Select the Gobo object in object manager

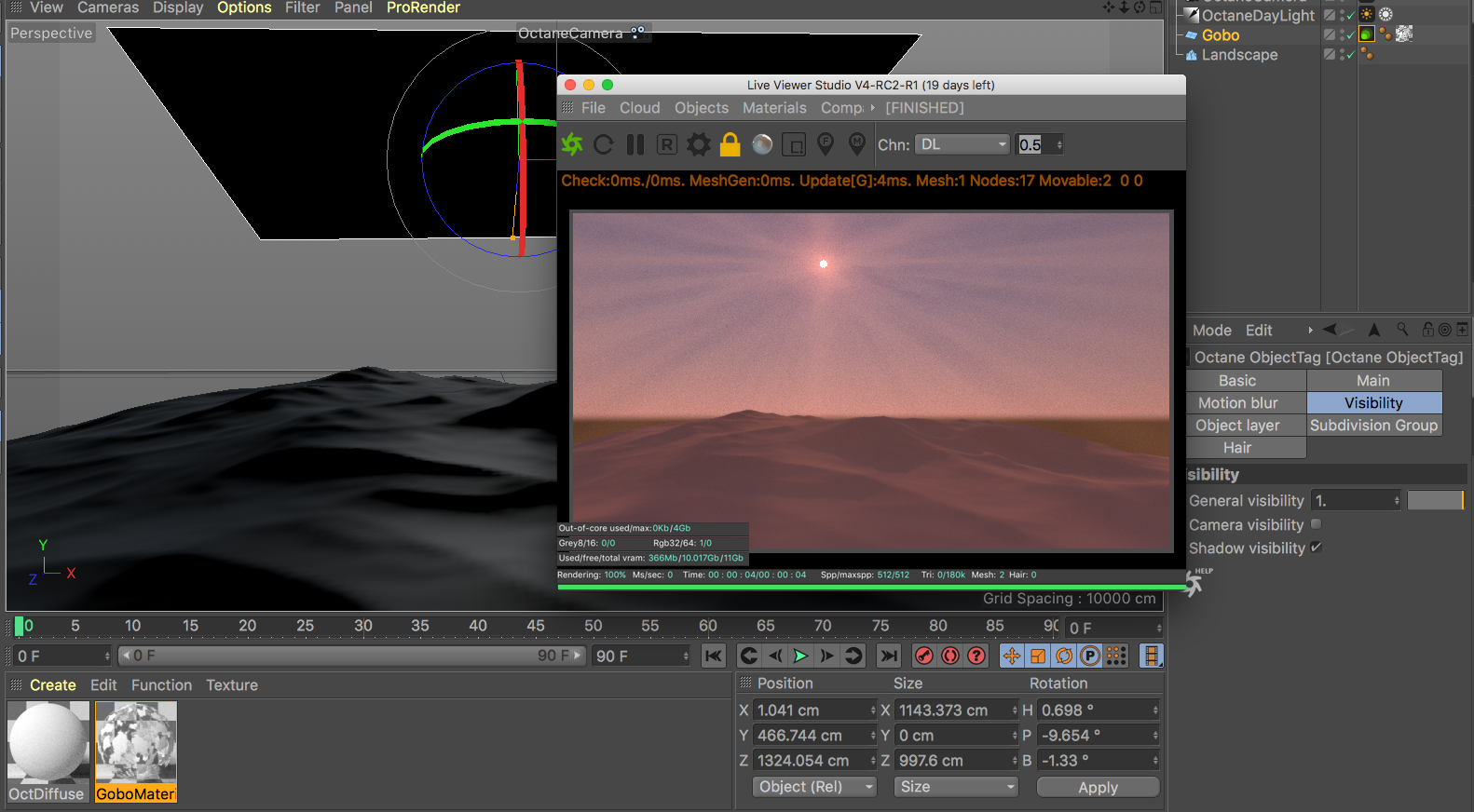pyautogui.click(x=1221, y=35)
